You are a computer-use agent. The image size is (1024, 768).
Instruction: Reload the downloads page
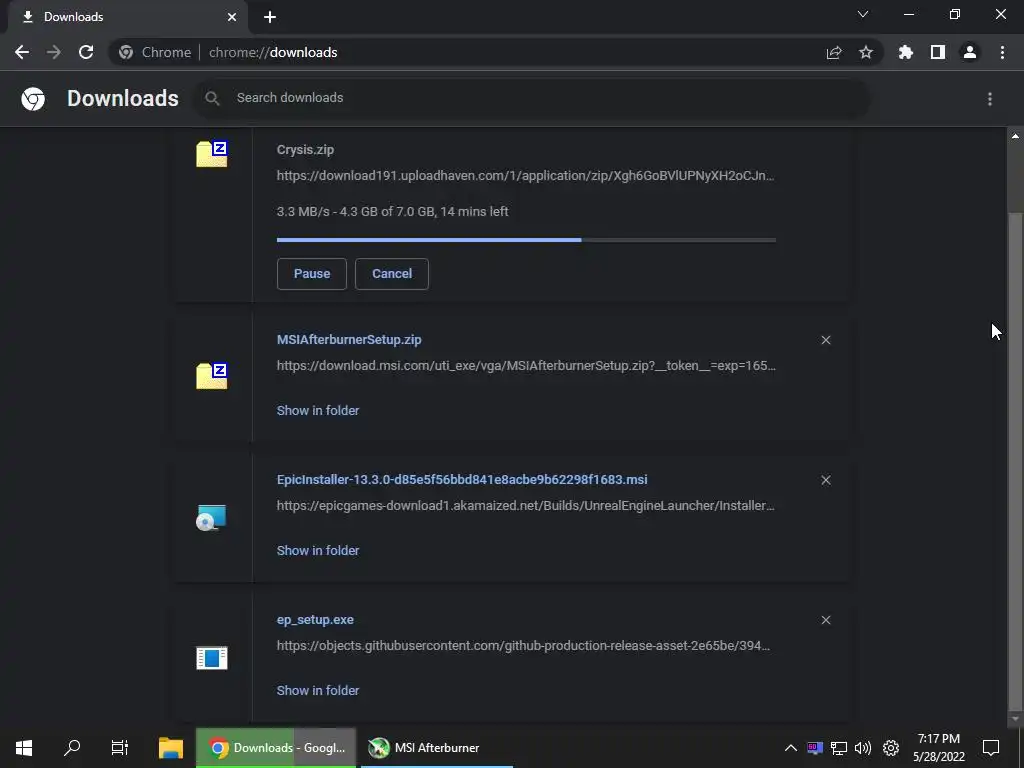pos(86,52)
